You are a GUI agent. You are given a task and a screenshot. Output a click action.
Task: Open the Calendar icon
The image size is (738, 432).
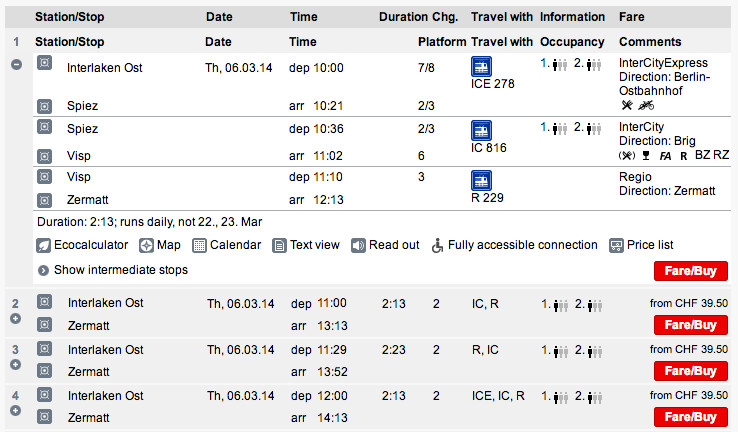pyautogui.click(x=200, y=245)
